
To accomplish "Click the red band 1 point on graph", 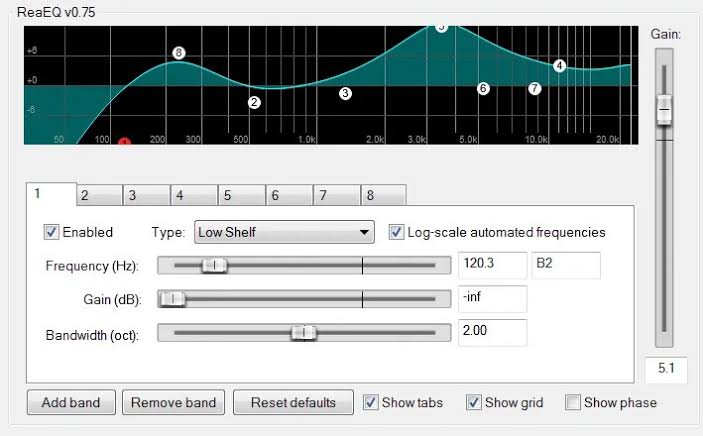I will click(124, 141).
